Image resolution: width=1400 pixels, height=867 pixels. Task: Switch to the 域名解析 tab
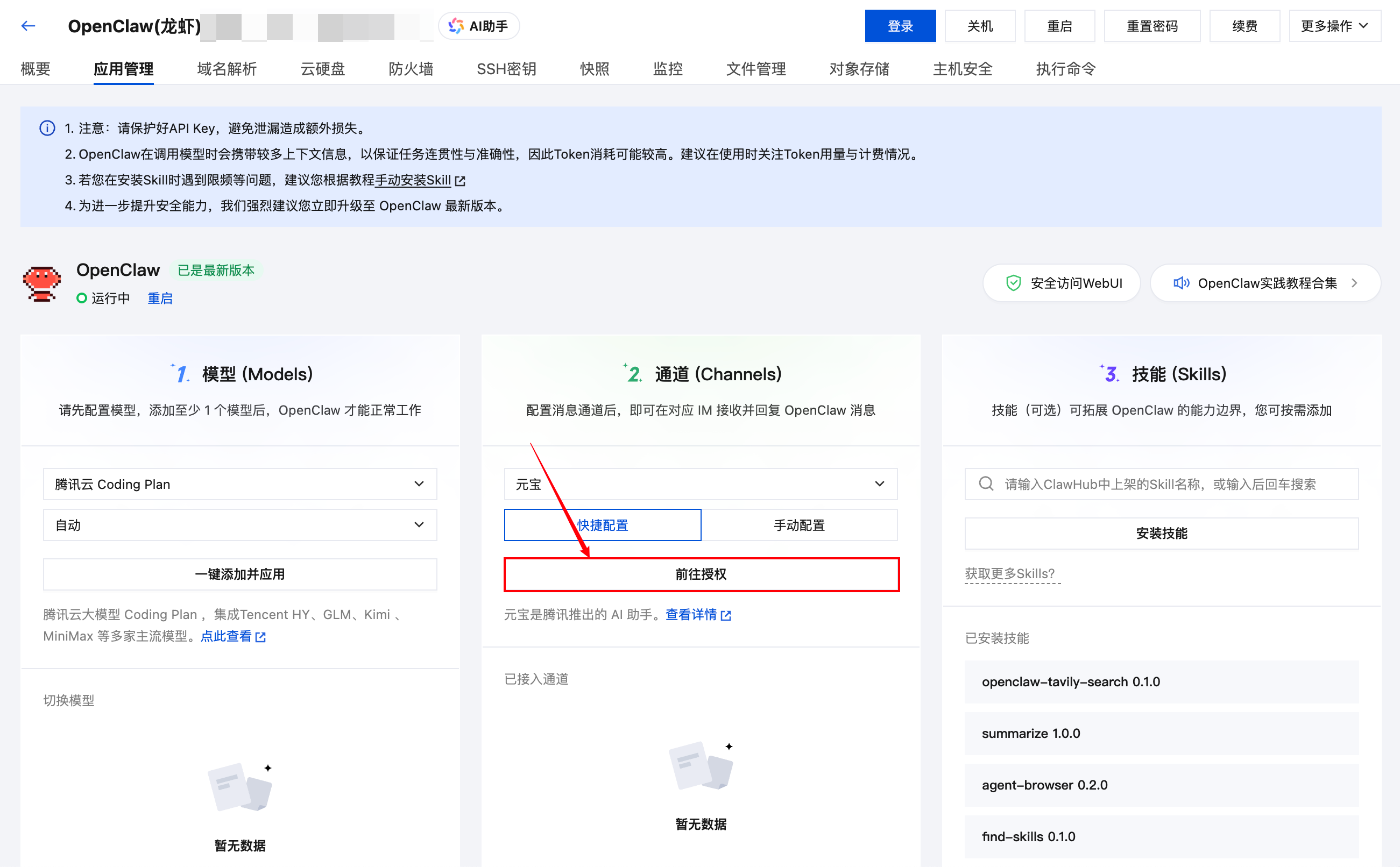[226, 69]
